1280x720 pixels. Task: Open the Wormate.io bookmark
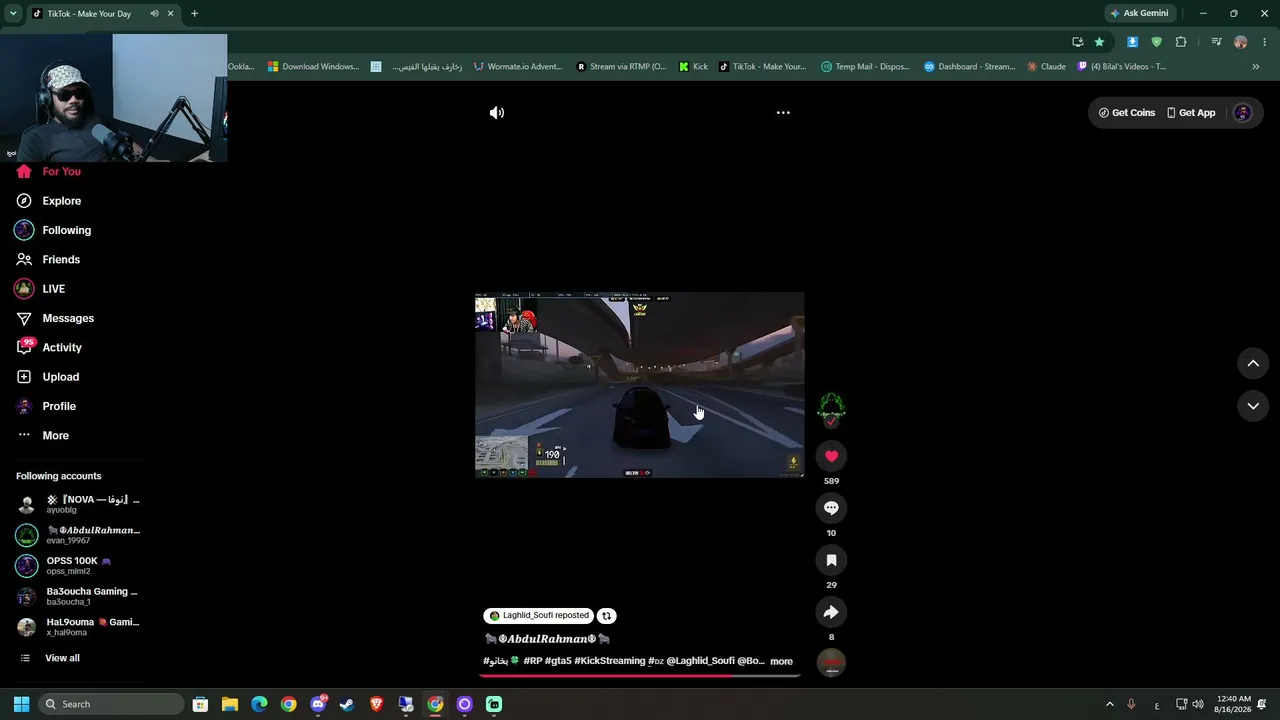[518, 67]
